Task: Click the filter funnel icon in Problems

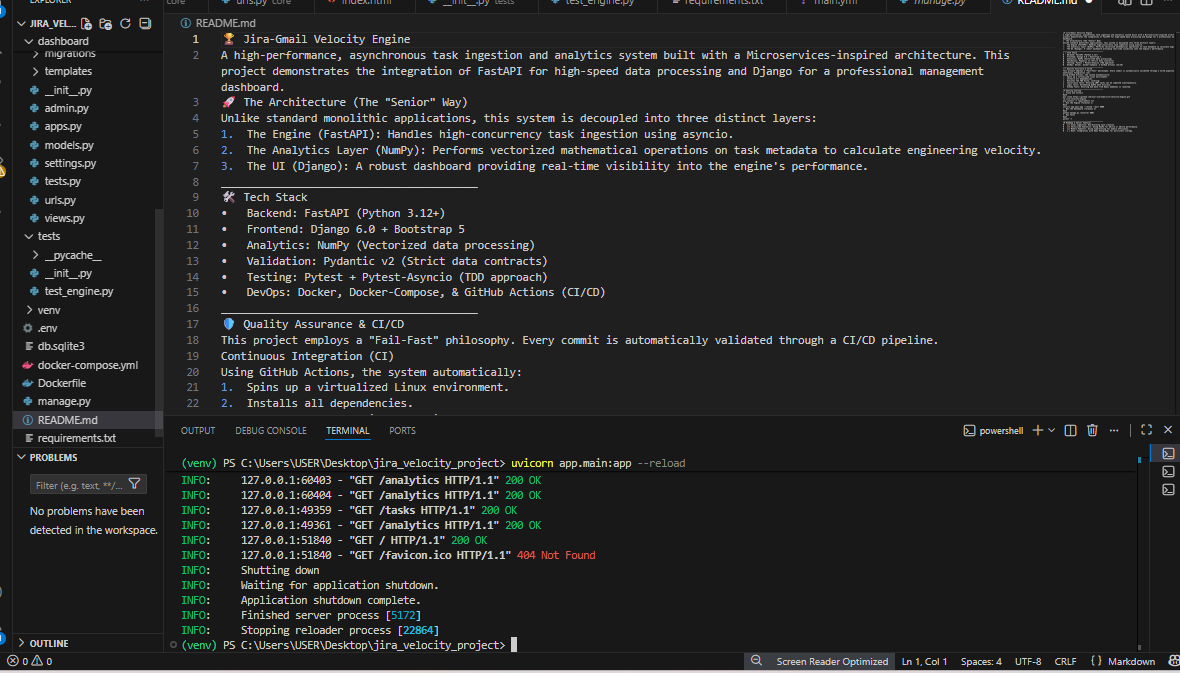Action: click(135, 485)
